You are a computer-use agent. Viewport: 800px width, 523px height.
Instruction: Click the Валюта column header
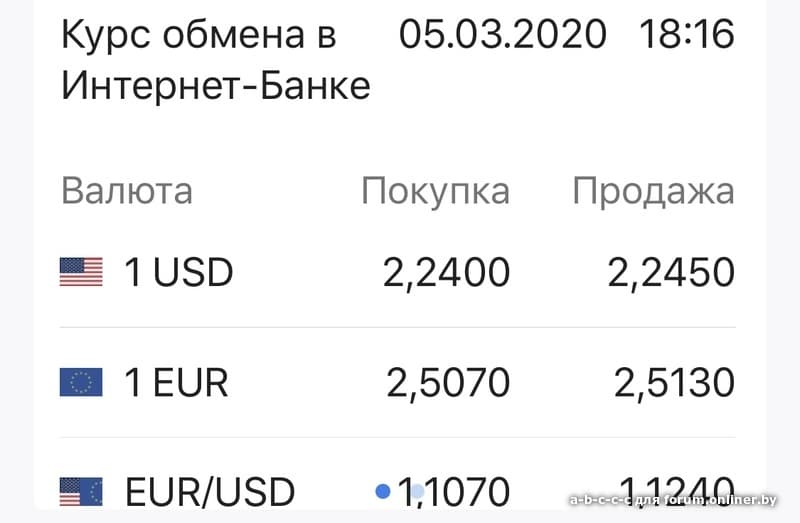pos(127,190)
